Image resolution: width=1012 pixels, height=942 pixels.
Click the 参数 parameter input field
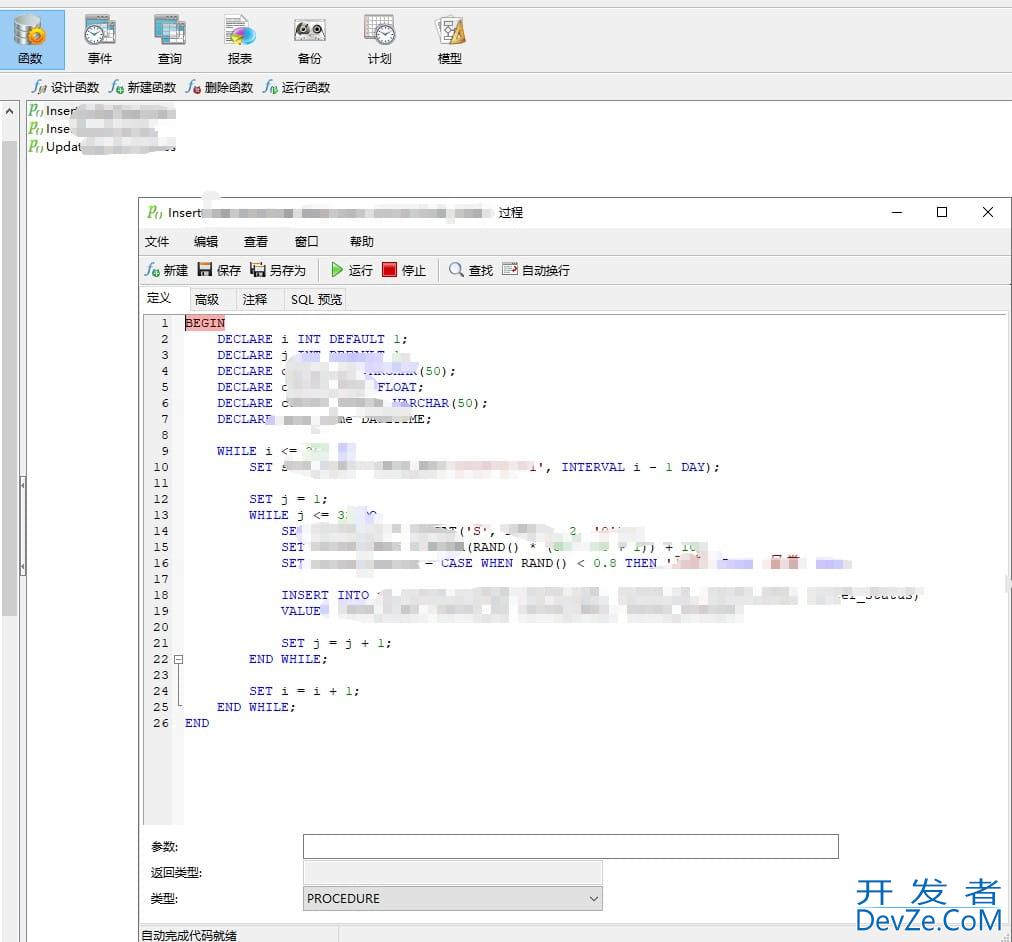[570, 847]
